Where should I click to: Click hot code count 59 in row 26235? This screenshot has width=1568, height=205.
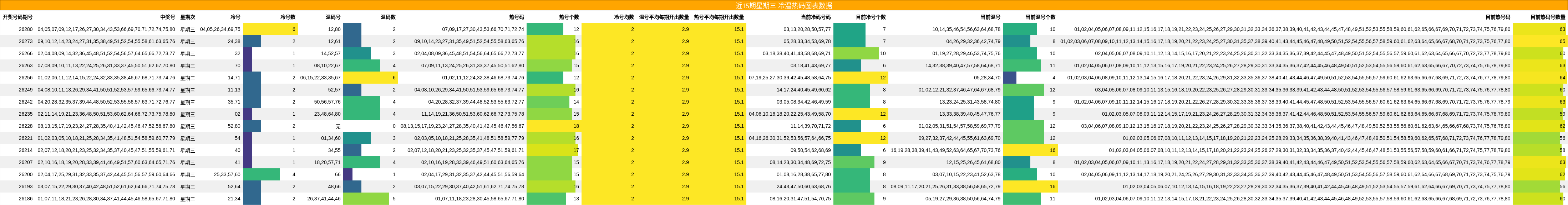click(x=1562, y=114)
